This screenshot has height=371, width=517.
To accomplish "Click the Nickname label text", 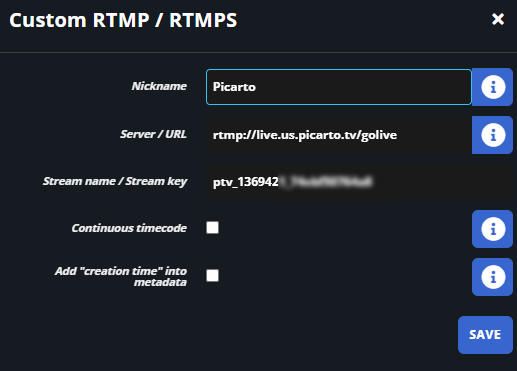I will click(x=159, y=86).
